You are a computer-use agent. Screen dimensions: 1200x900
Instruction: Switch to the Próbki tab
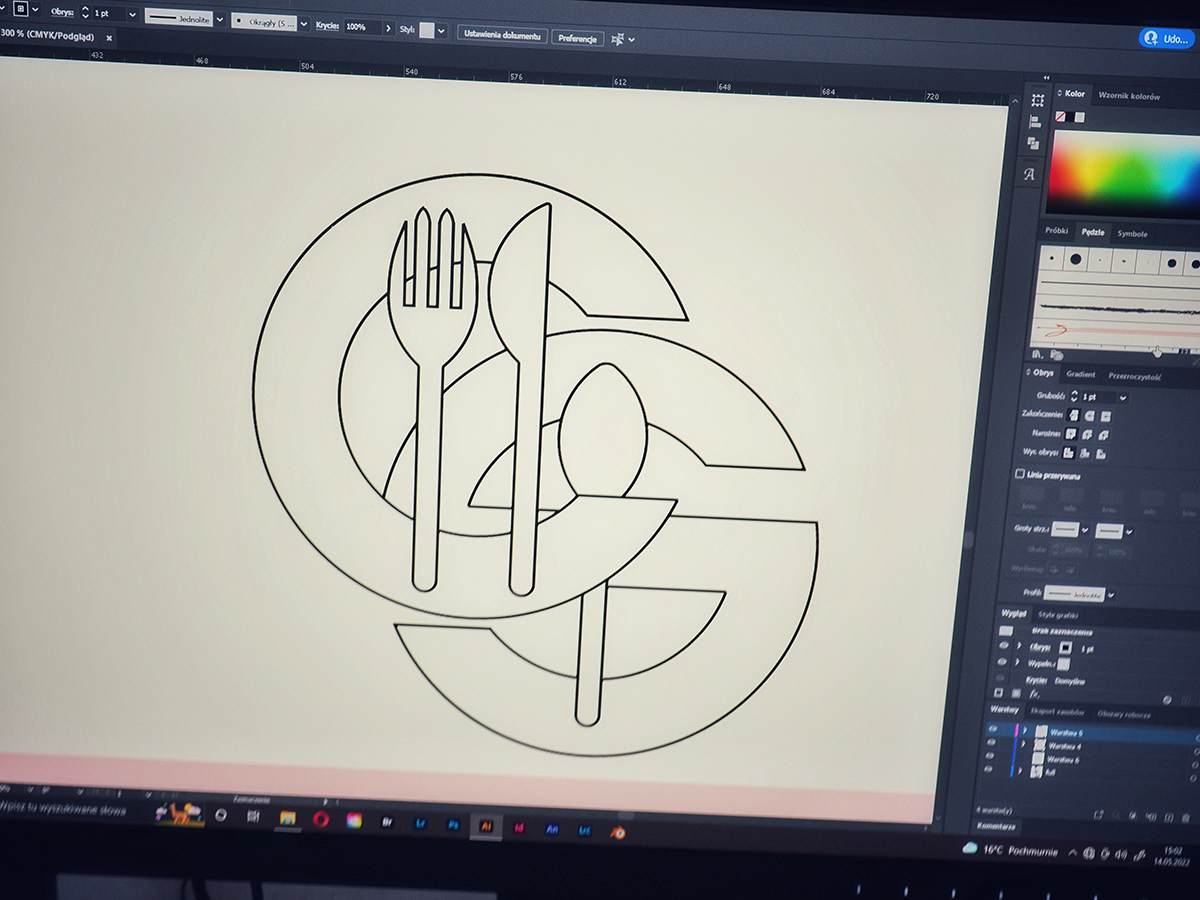[1056, 231]
